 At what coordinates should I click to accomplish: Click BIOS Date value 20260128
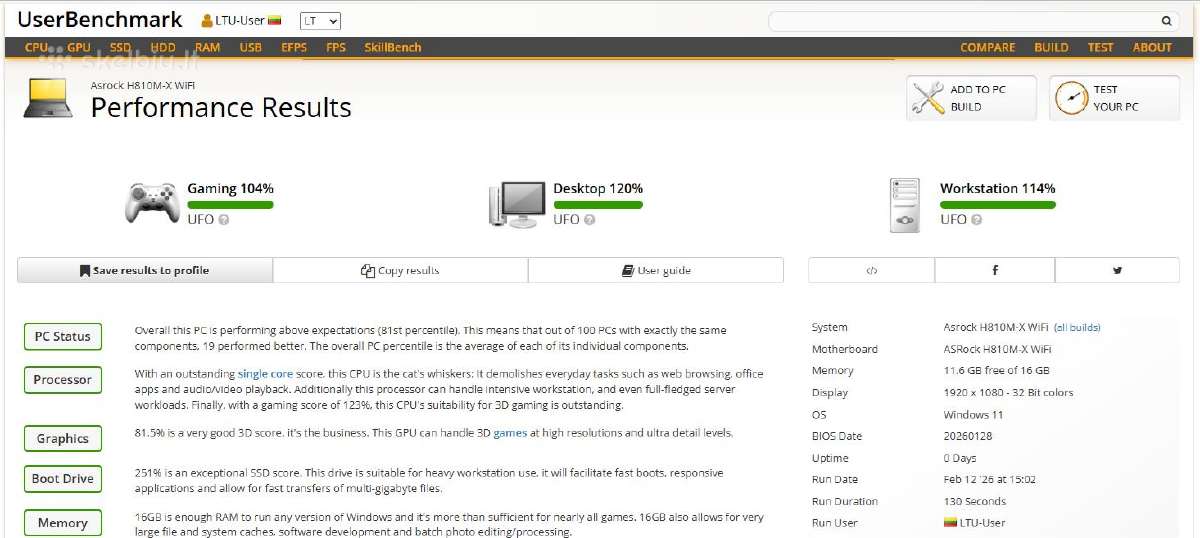click(968, 436)
